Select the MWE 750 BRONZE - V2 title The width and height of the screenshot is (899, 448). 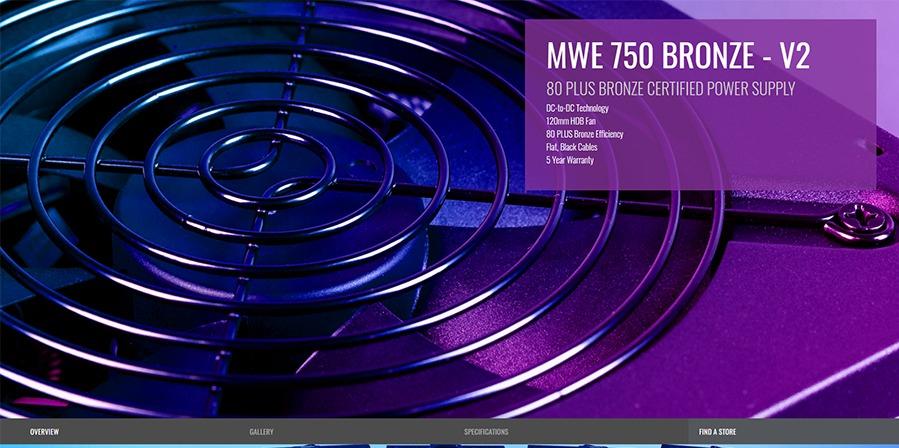678,56
